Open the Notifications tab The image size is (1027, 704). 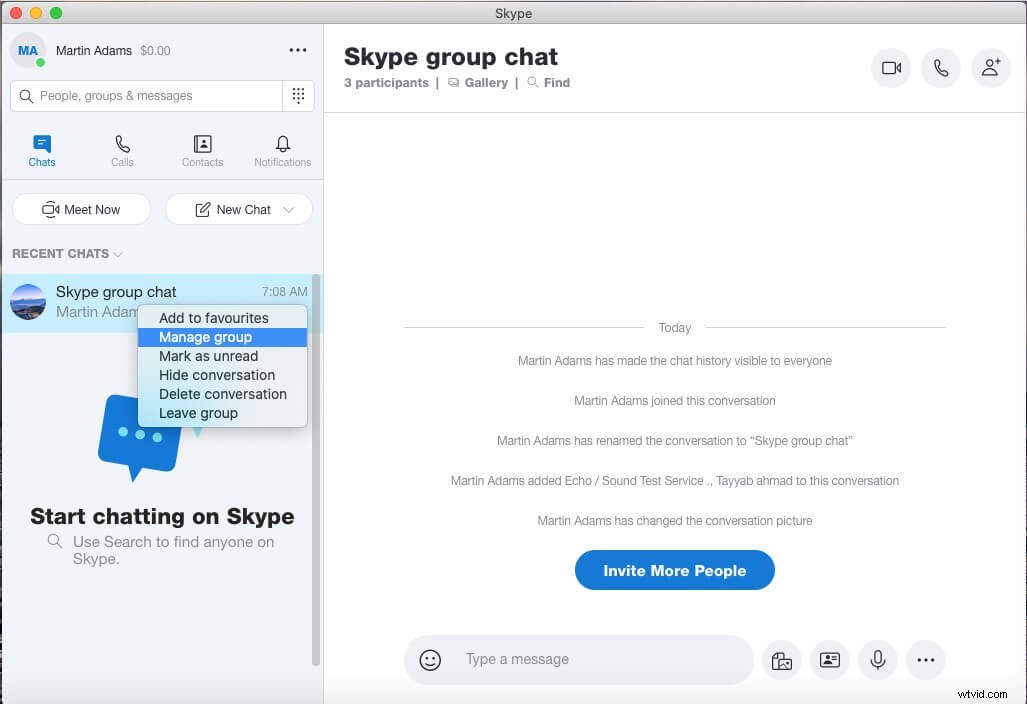[x=281, y=150]
